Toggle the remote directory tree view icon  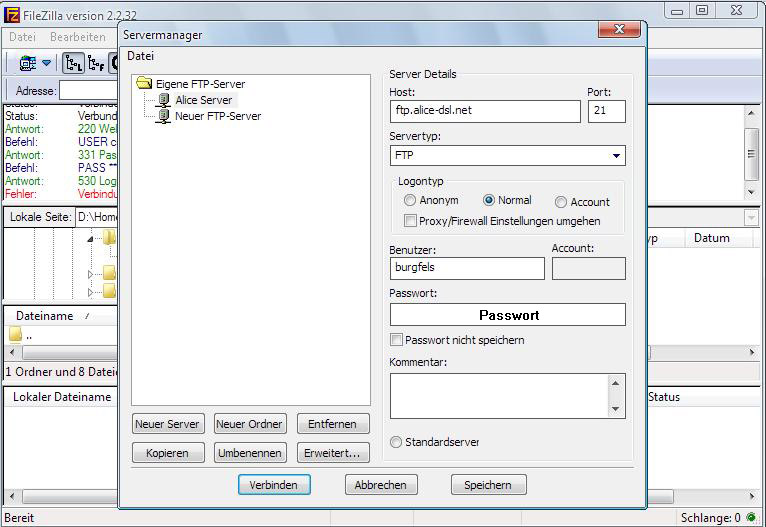coord(96,63)
